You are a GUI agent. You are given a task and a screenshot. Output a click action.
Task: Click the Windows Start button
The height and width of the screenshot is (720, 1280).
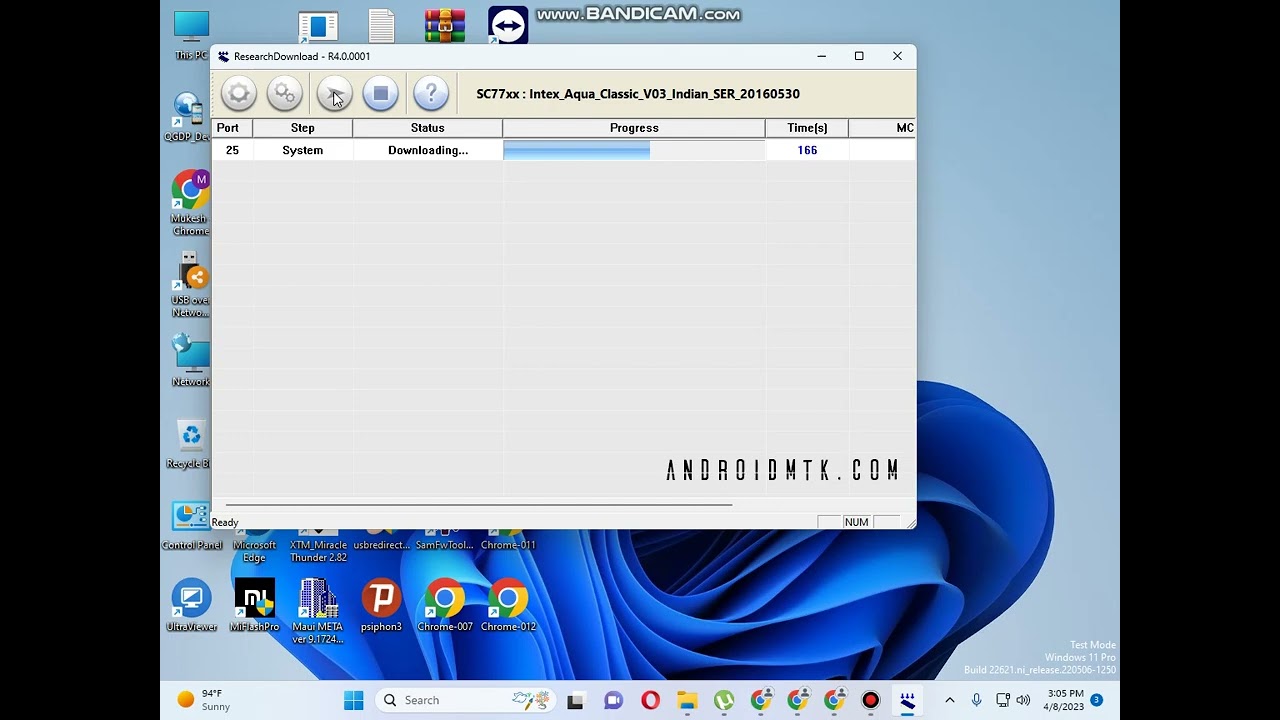354,700
